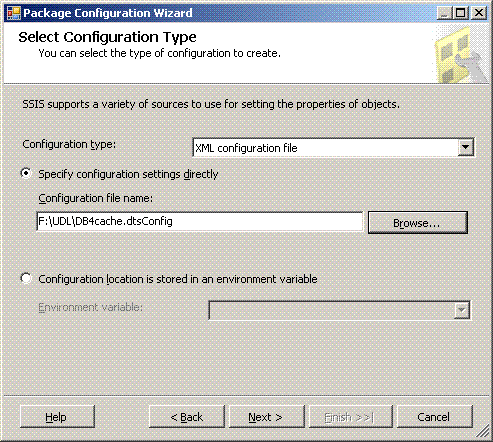
Task: Click the window resize grip corner
Action: pos(483,432)
